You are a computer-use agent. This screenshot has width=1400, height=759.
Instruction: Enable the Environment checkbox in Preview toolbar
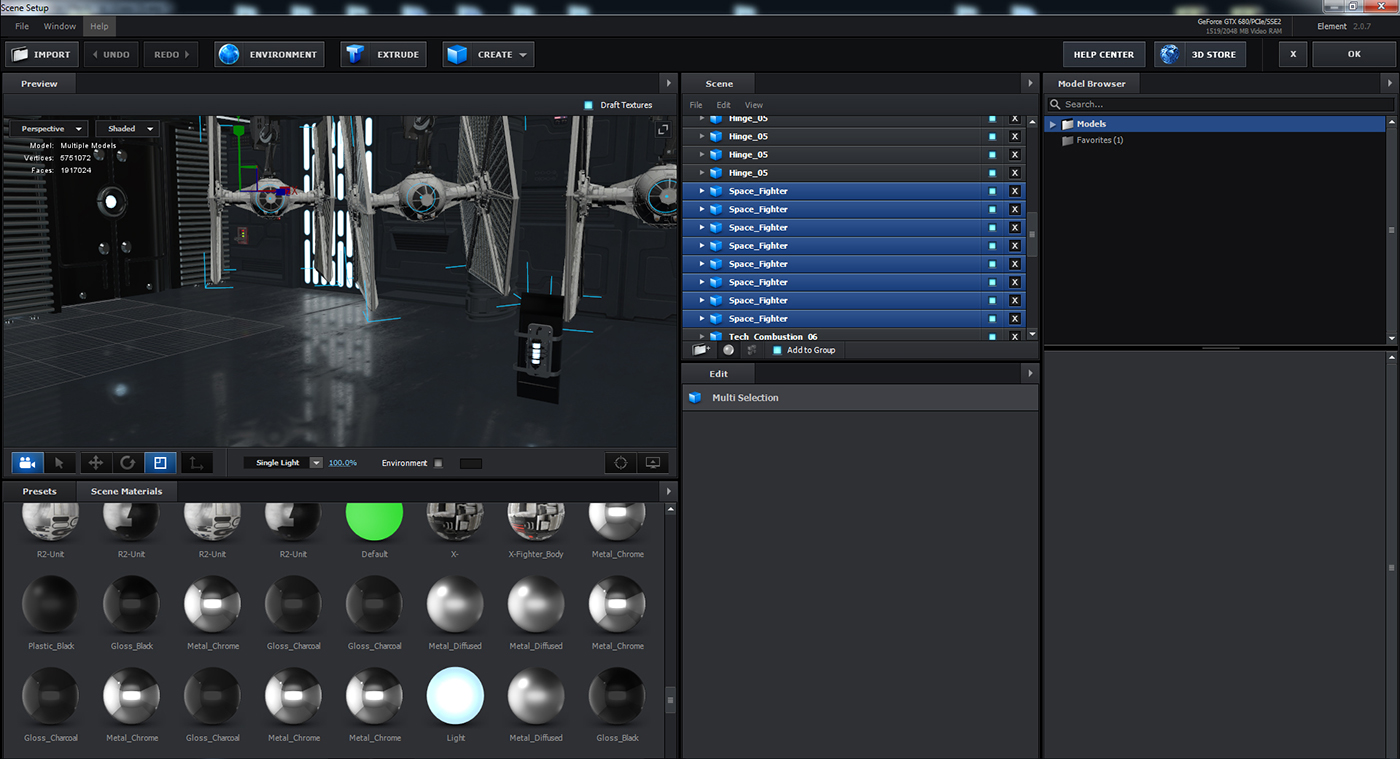point(438,463)
